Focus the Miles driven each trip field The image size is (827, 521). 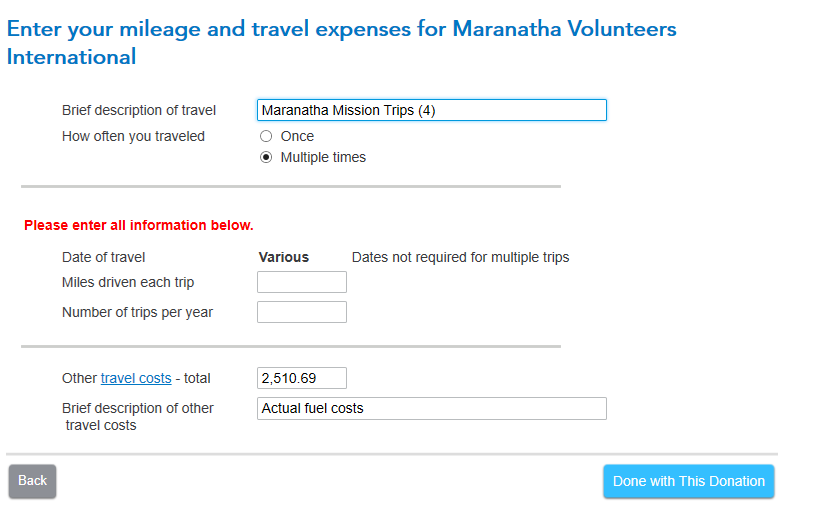301,282
